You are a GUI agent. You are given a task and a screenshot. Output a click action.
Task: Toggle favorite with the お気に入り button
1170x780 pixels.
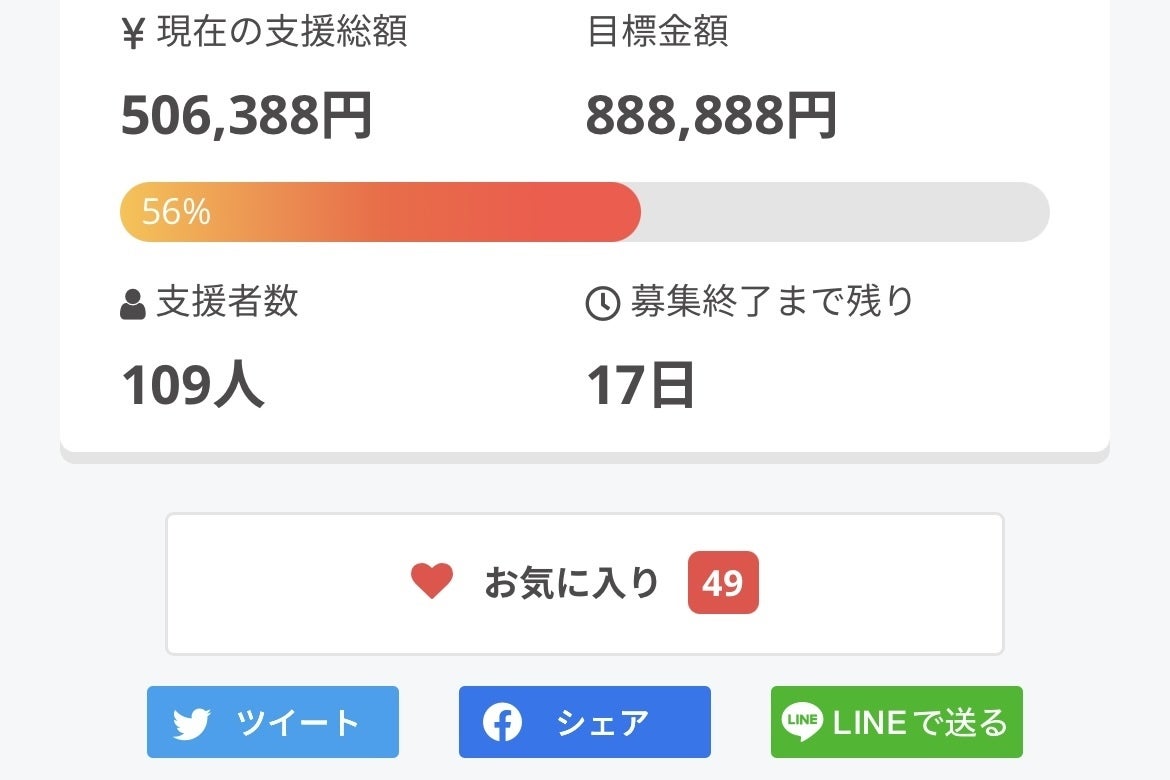click(x=571, y=582)
